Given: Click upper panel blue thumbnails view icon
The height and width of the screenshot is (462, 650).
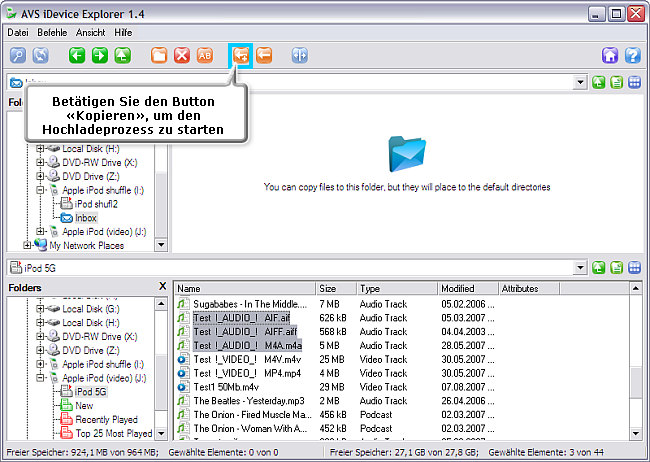Looking at the screenshot, I should click(635, 82).
